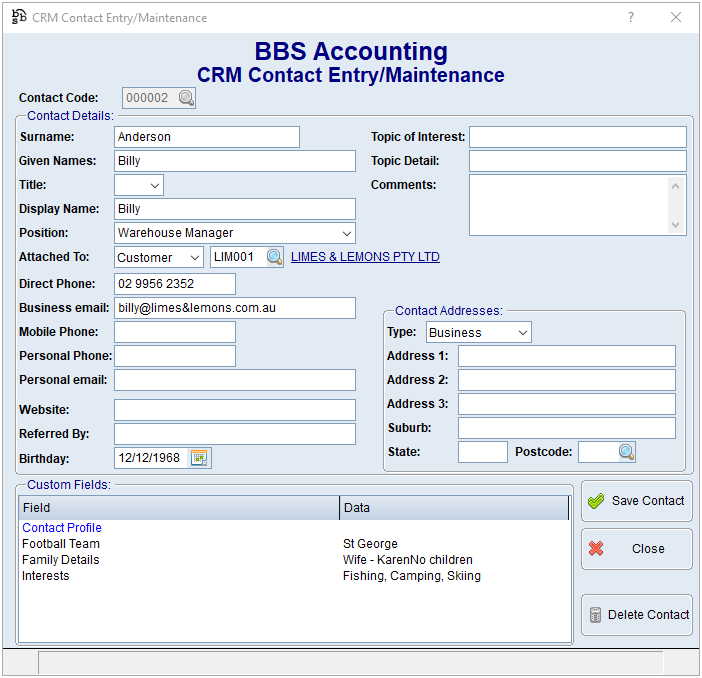Click the Topic of Interest input field
The width and height of the screenshot is (702, 678).
(577, 137)
